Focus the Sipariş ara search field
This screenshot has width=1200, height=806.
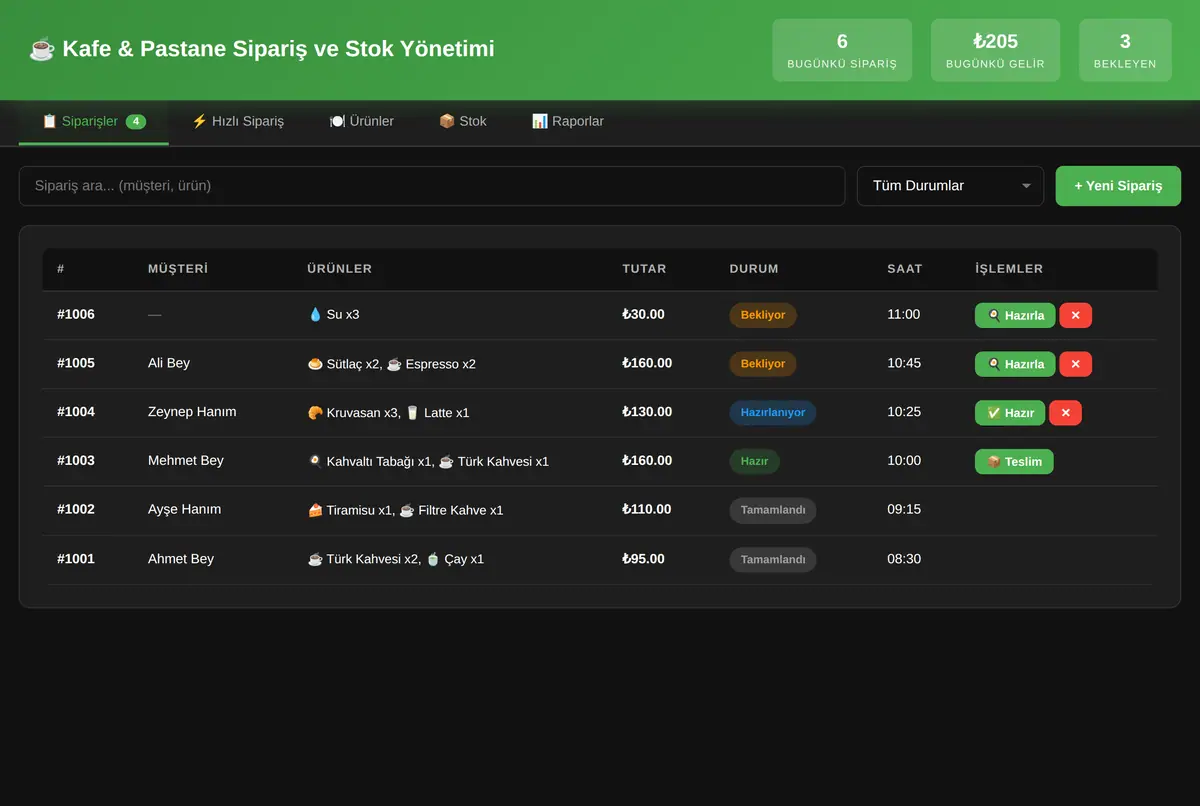click(432, 186)
